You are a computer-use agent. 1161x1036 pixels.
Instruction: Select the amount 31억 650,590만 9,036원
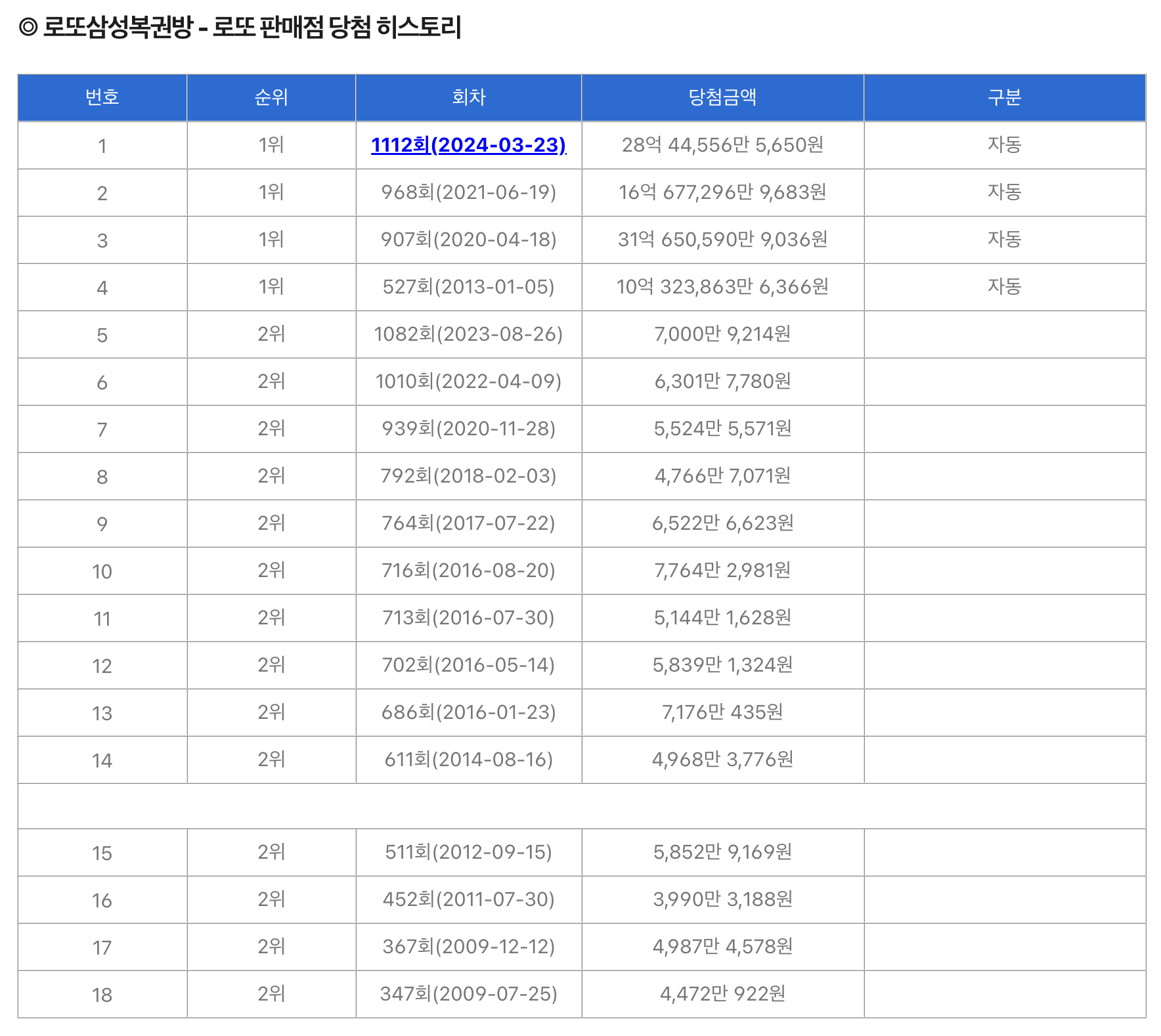pyautogui.click(x=722, y=240)
